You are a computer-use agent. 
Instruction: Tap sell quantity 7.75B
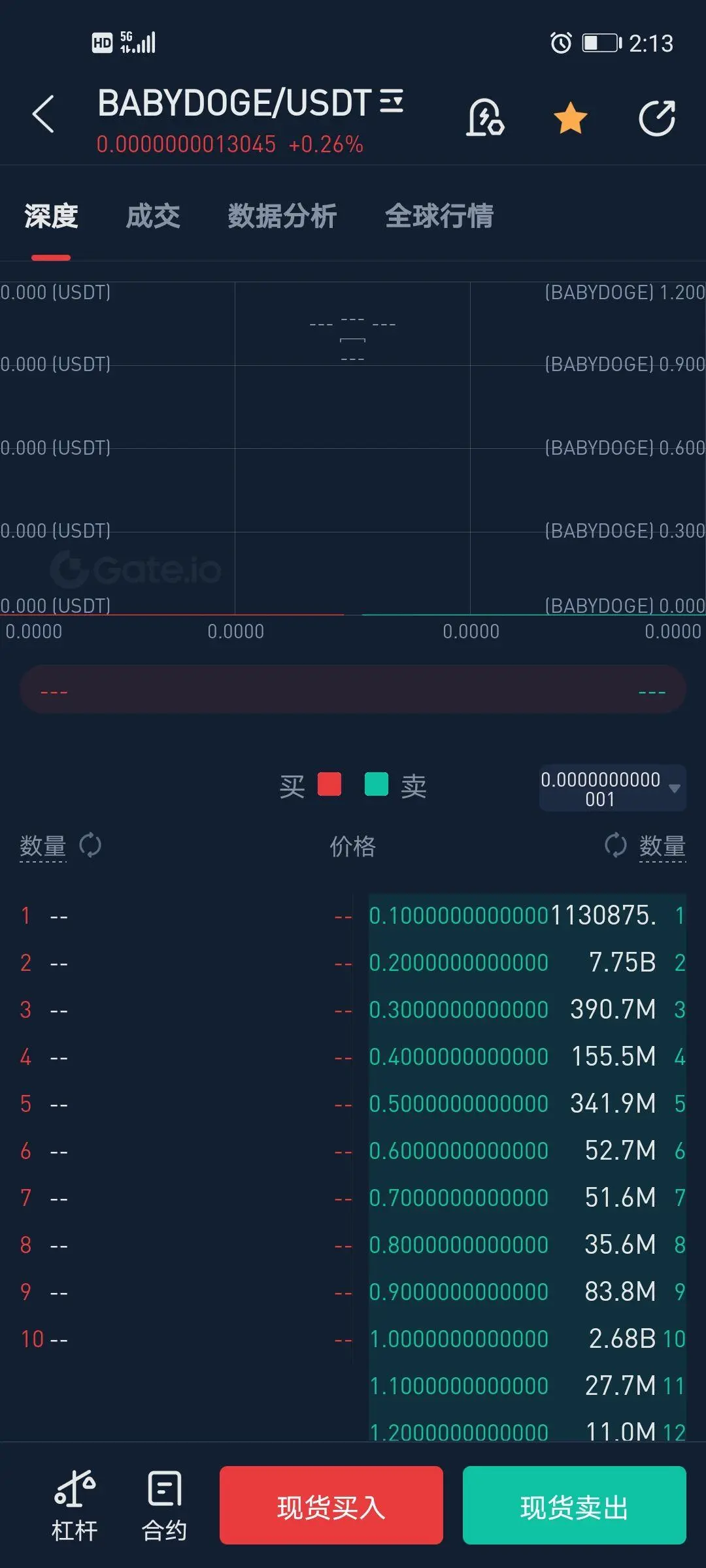click(622, 962)
